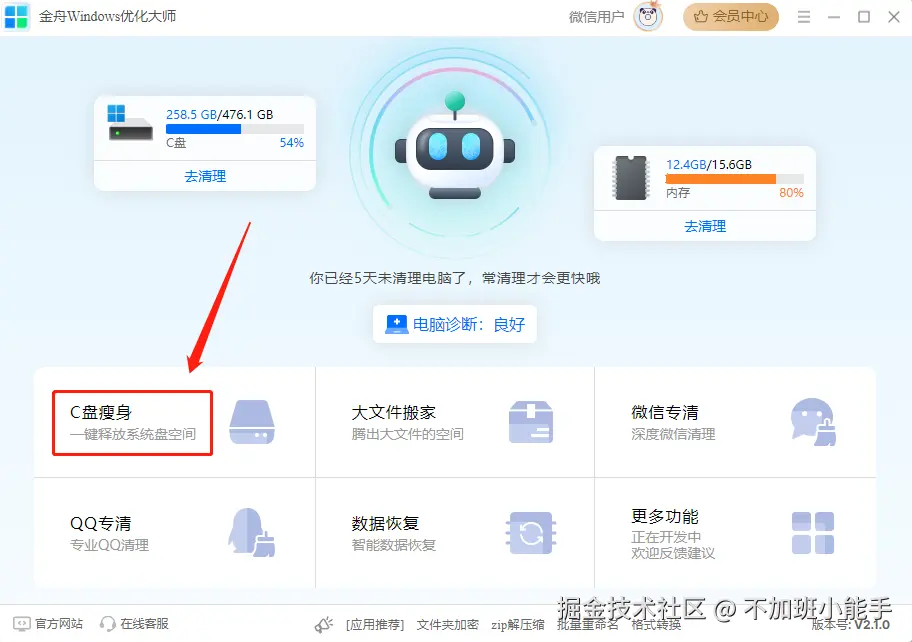Click the QQ penguin cleanup icon
The height and width of the screenshot is (642, 912).
tap(251, 533)
